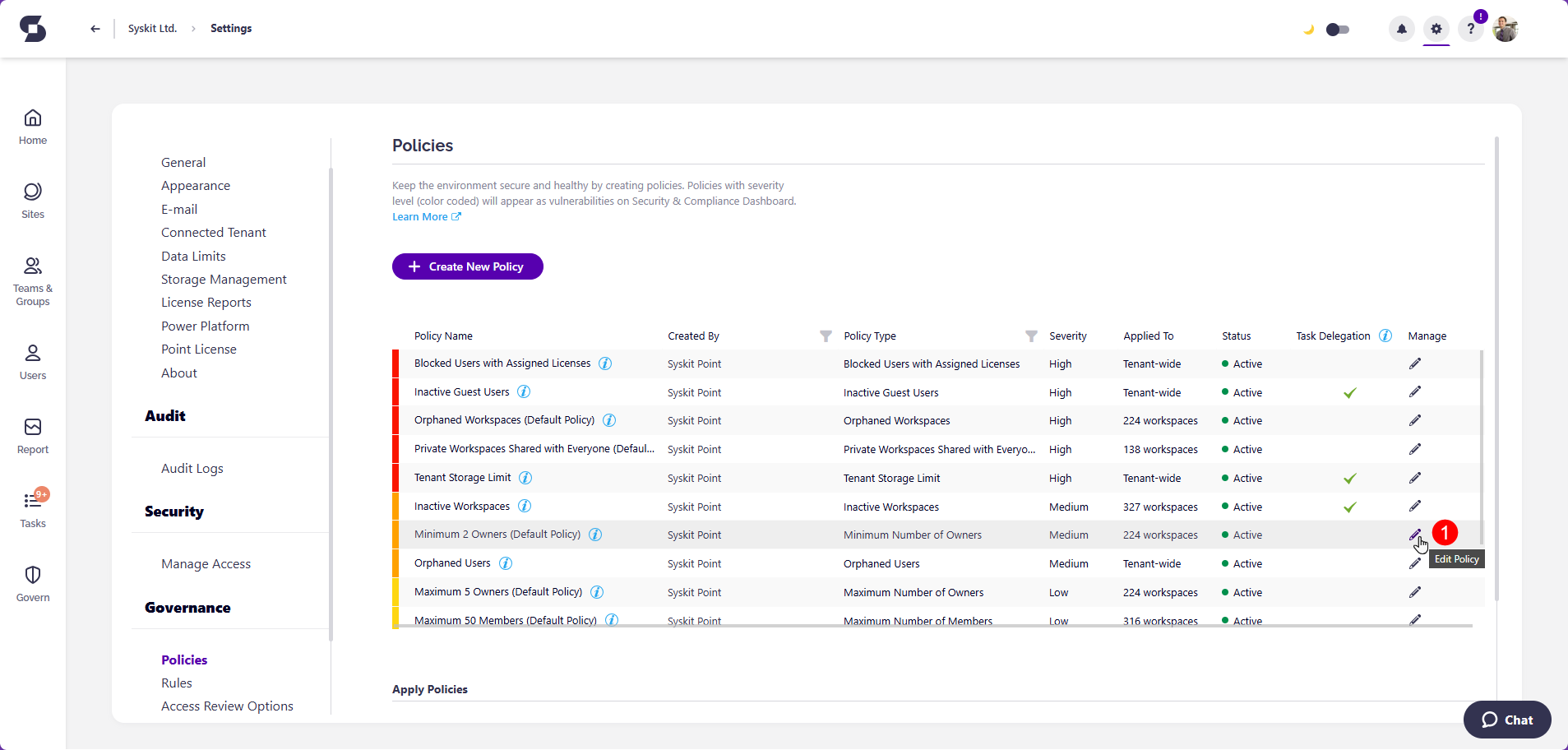Viewport: 1568px width, 750px height.
Task: Click info icon beside Task Delegation header
Action: 1385,336
